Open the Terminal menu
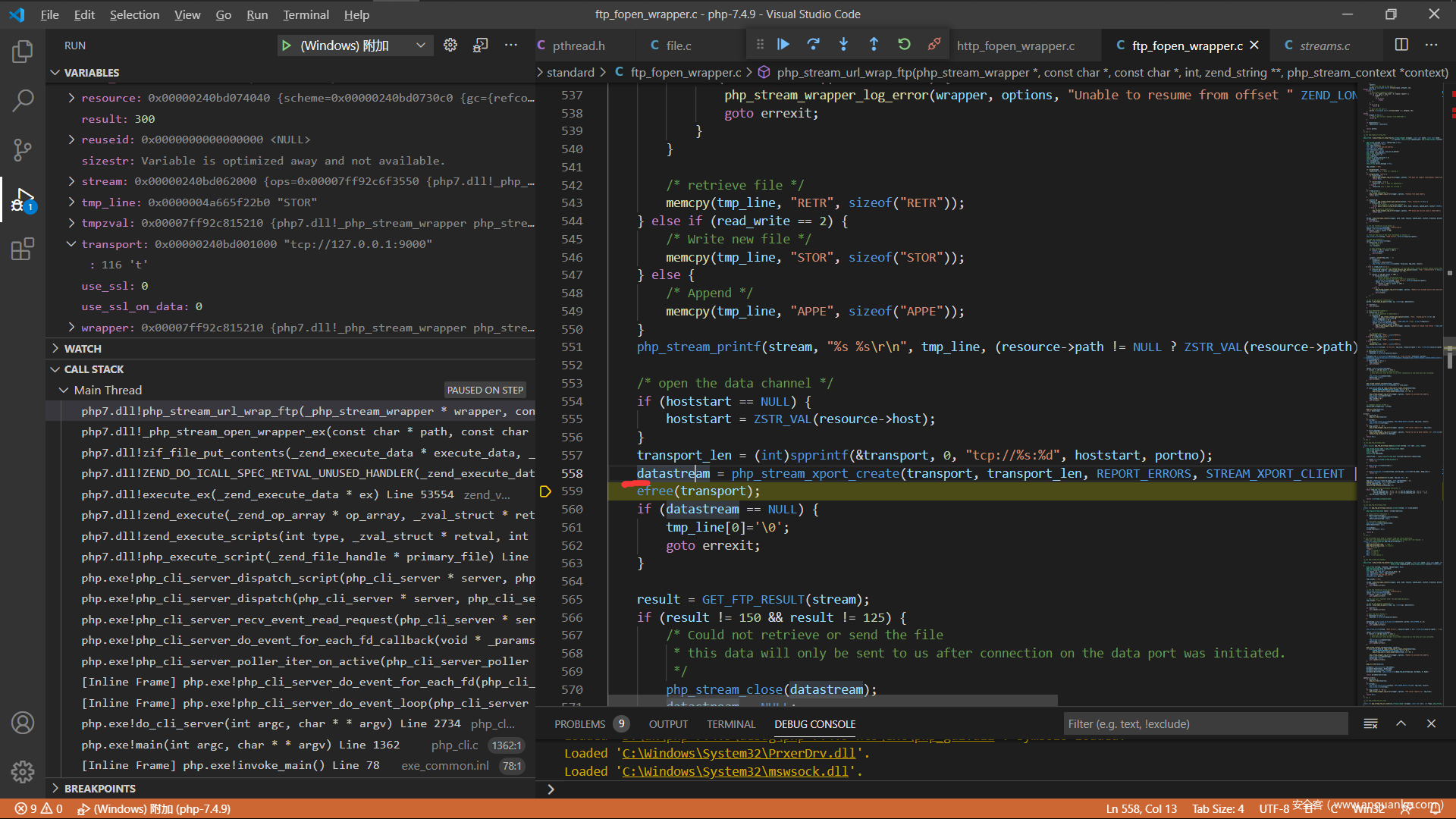 coord(306,14)
